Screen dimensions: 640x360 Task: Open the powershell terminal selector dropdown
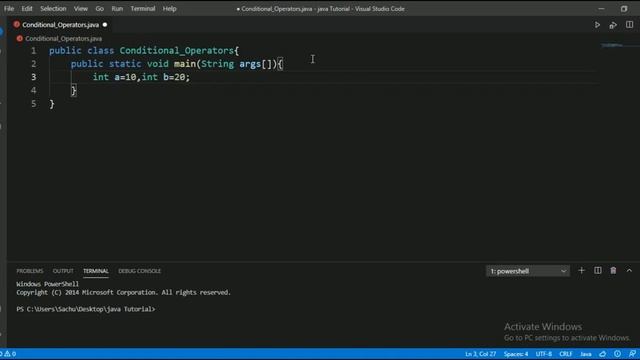pos(527,271)
